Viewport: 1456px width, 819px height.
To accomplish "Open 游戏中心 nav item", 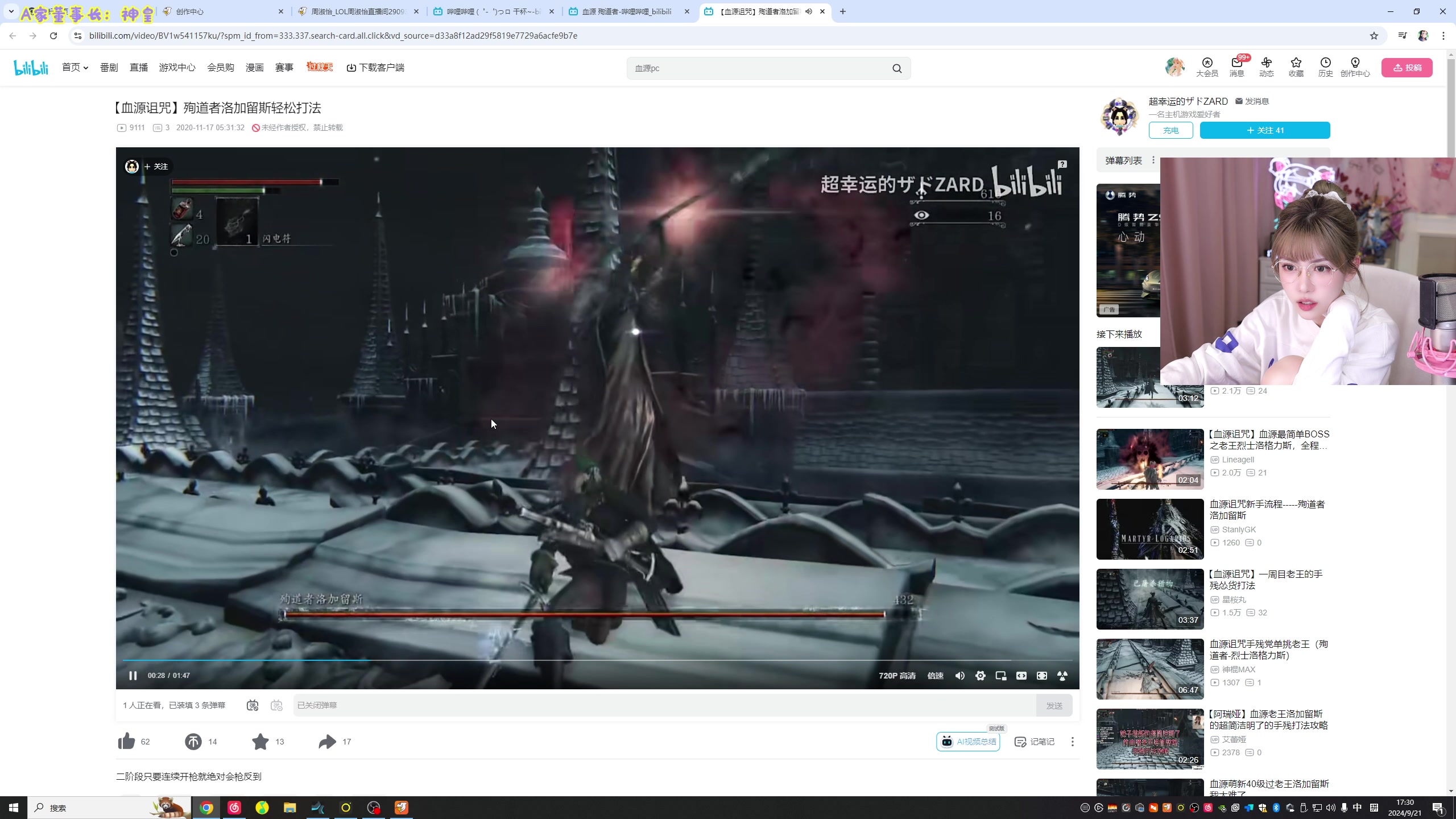I will pyautogui.click(x=177, y=67).
